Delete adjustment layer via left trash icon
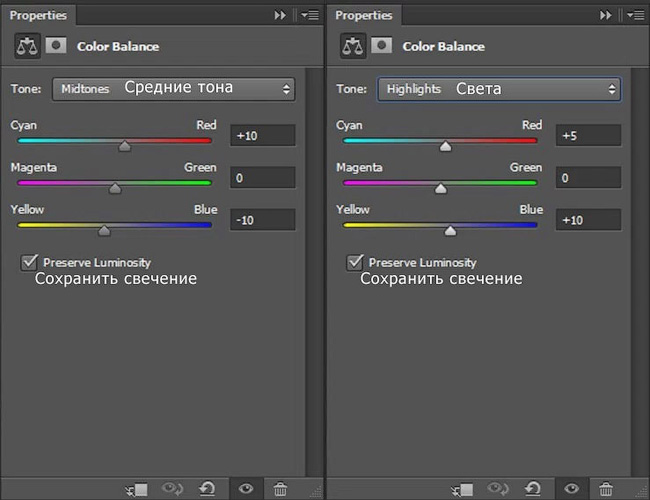 click(280, 489)
